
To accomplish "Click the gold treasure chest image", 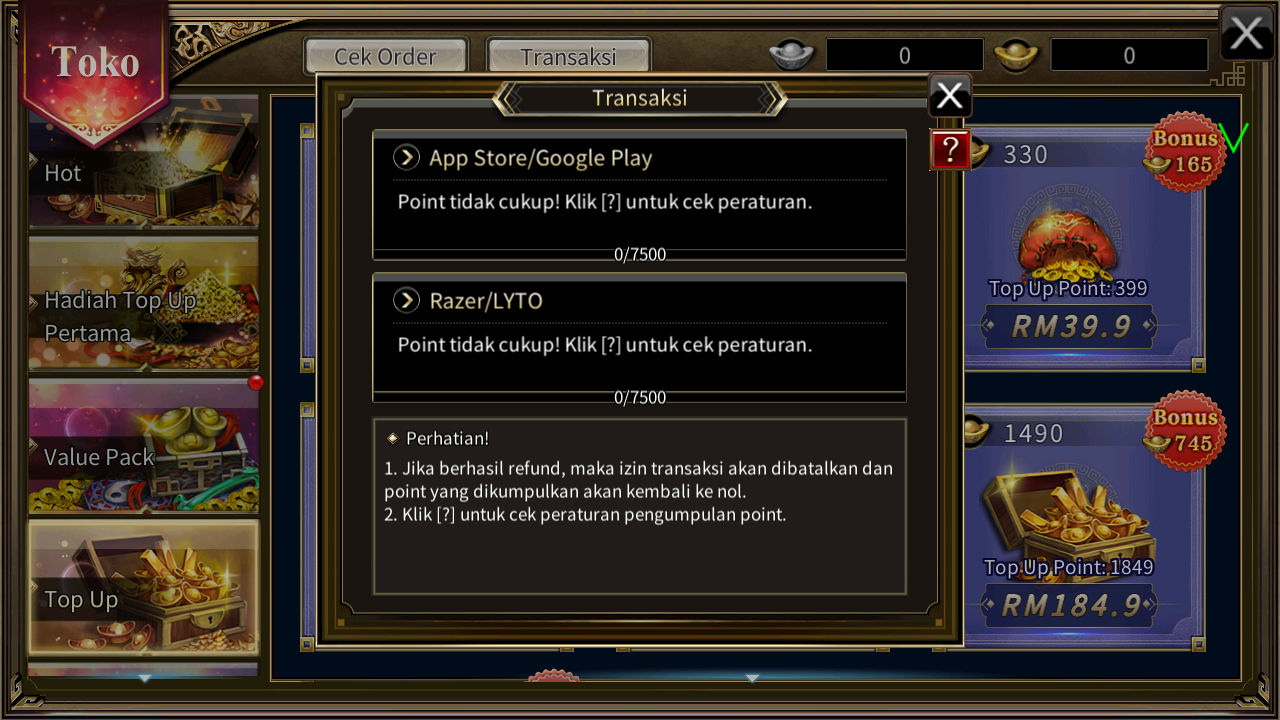I will 1068,513.
